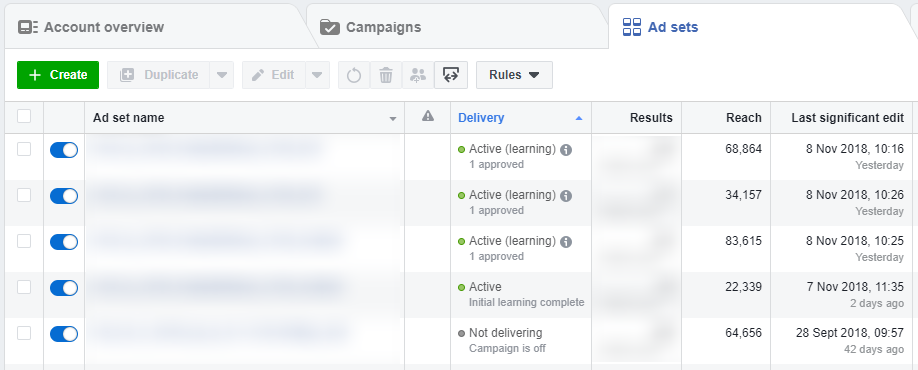This screenshot has width=918, height=370.
Task: Click info icon beside first Active (learning) status
Action: coord(566,150)
